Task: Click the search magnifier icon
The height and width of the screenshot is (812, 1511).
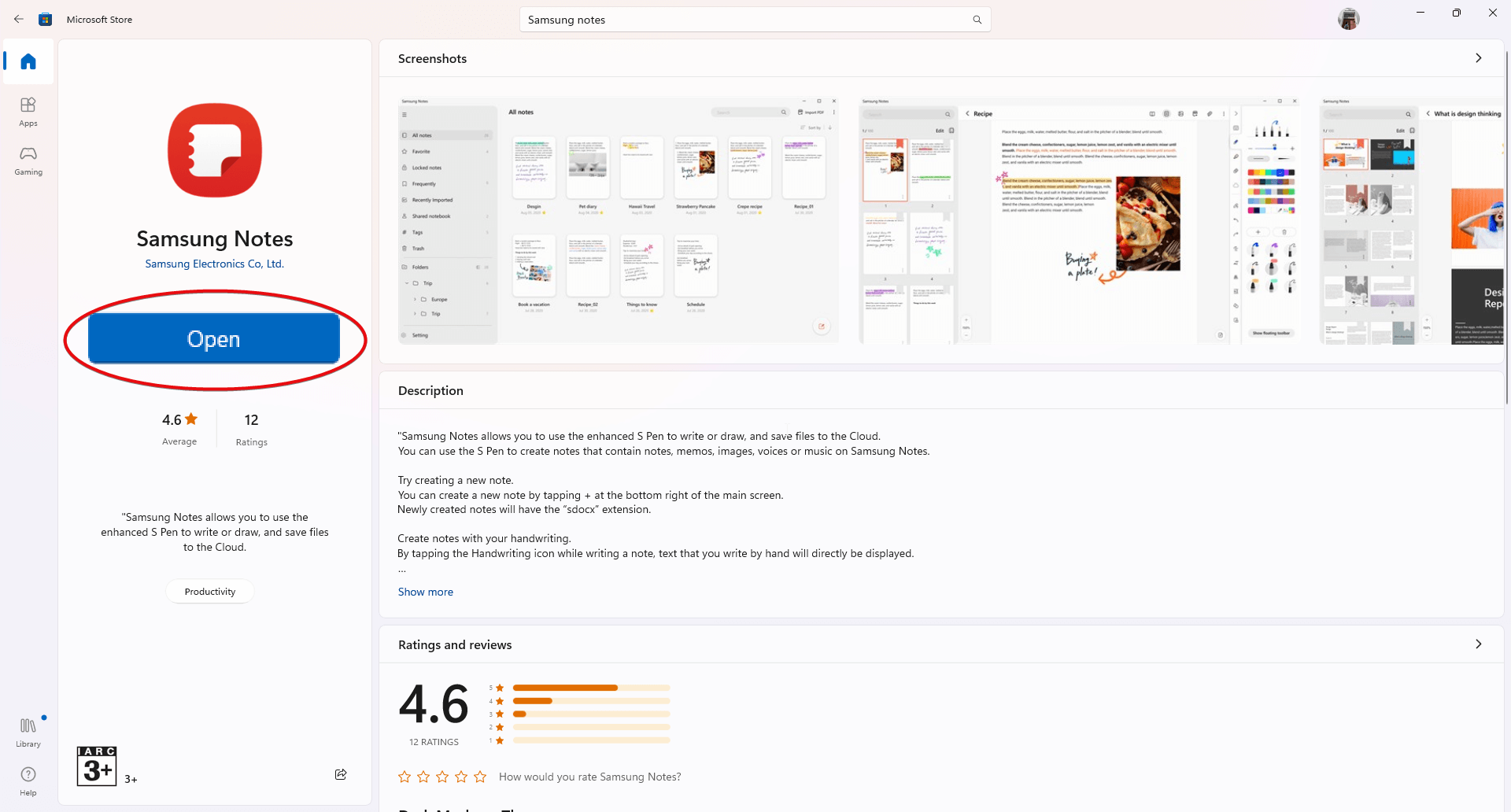Action: pyautogui.click(x=977, y=20)
